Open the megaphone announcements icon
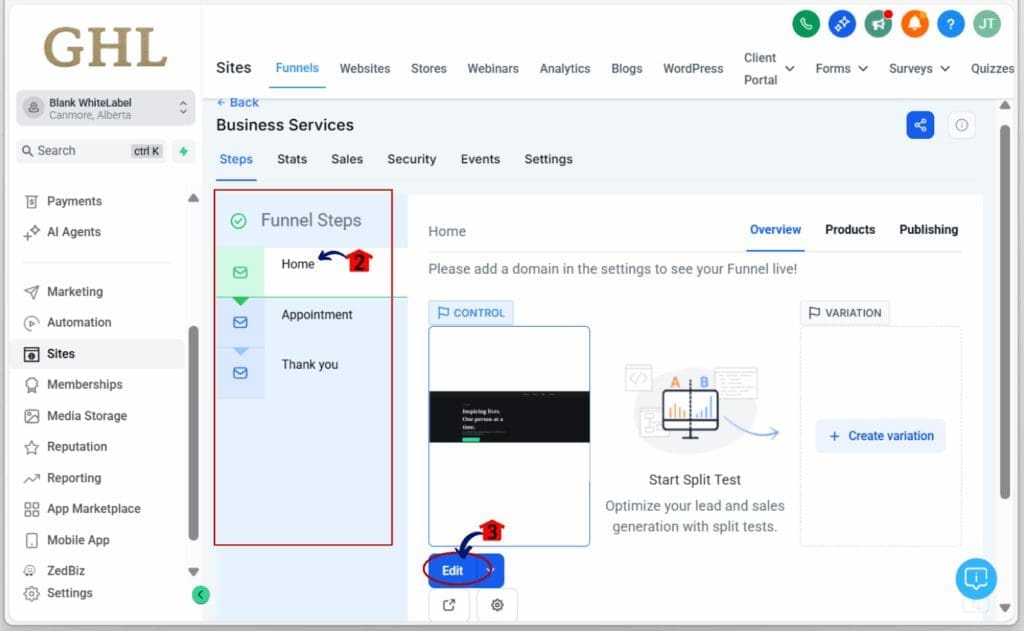This screenshot has height=631, width=1024. pyautogui.click(x=878, y=25)
